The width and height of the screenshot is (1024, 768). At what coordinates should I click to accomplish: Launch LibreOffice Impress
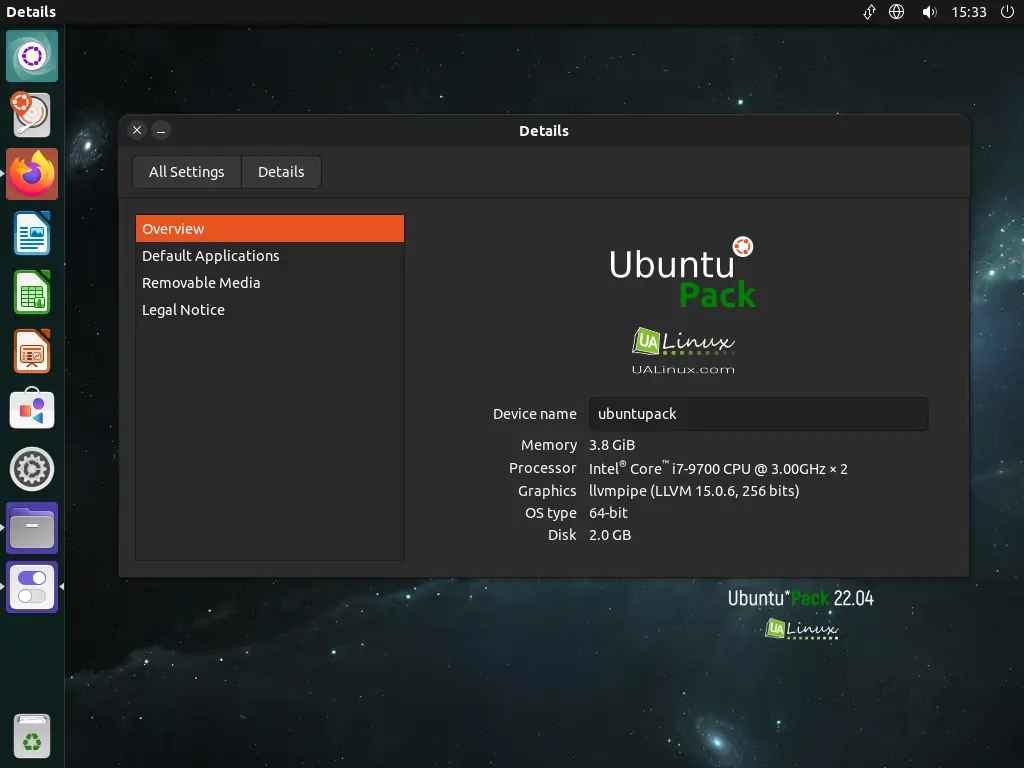tap(31, 351)
